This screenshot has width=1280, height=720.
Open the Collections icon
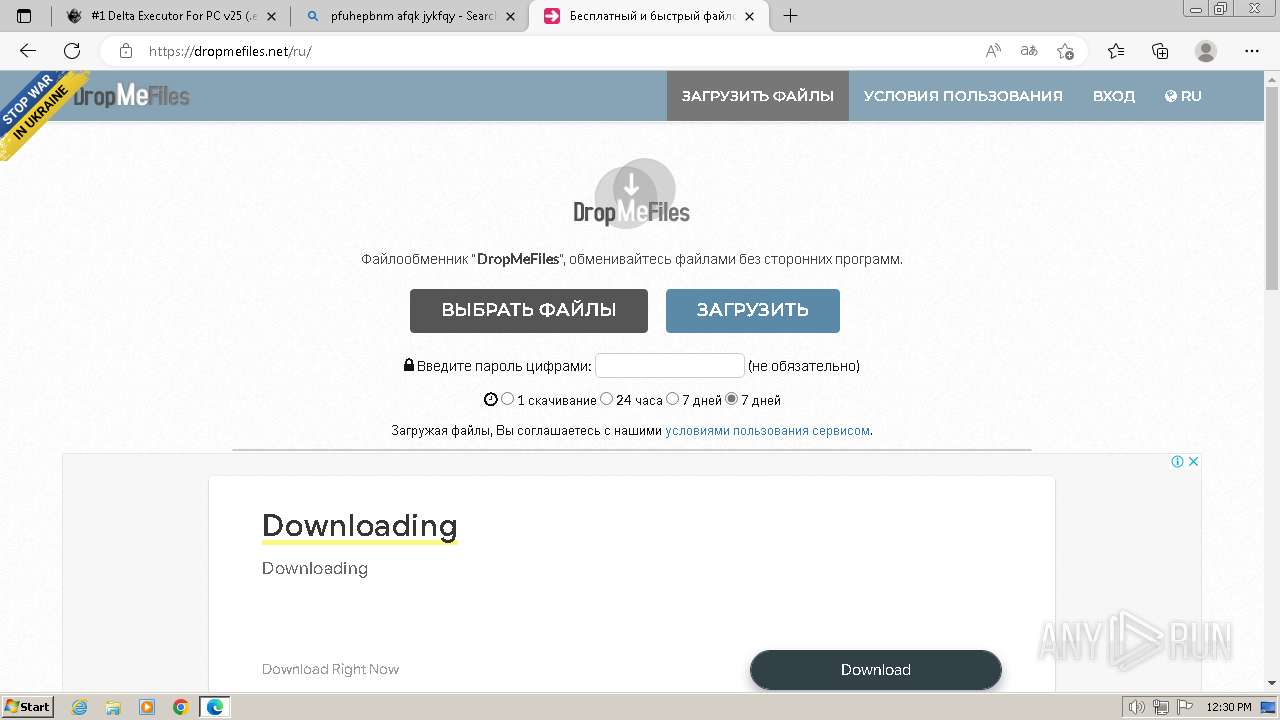[x=1160, y=51]
